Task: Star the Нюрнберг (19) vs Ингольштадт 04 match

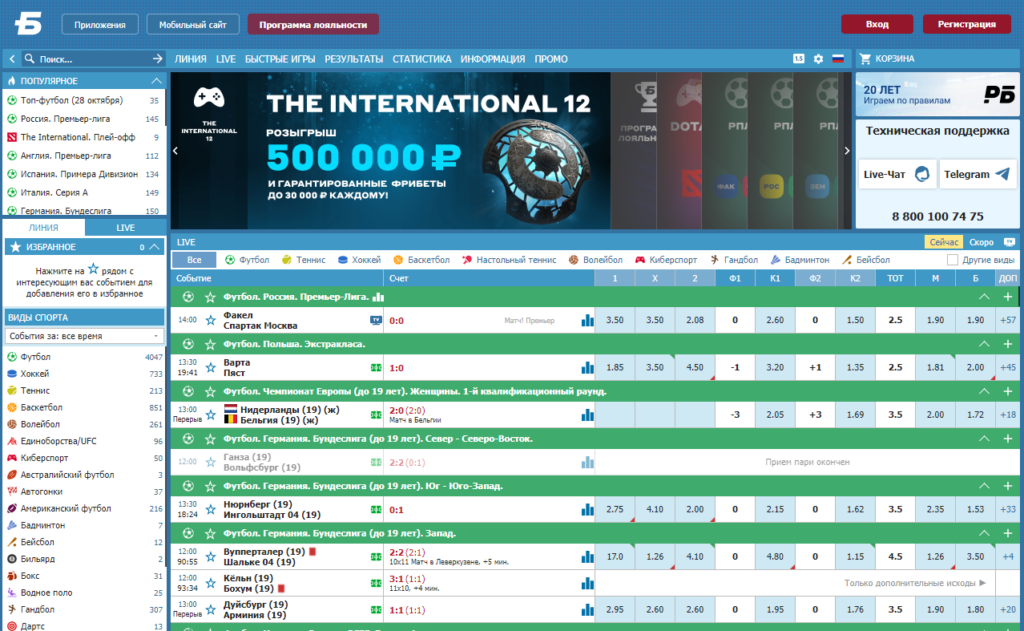Action: pos(210,510)
